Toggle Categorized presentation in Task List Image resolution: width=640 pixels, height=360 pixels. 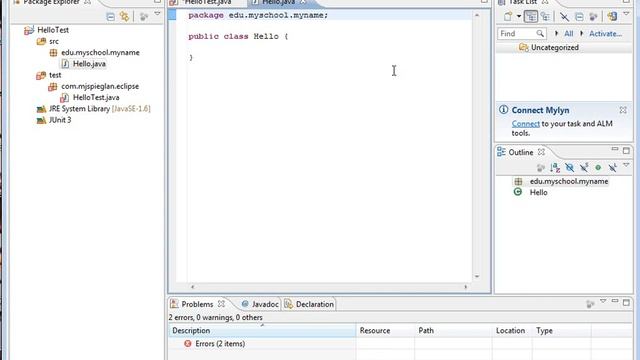point(531,17)
